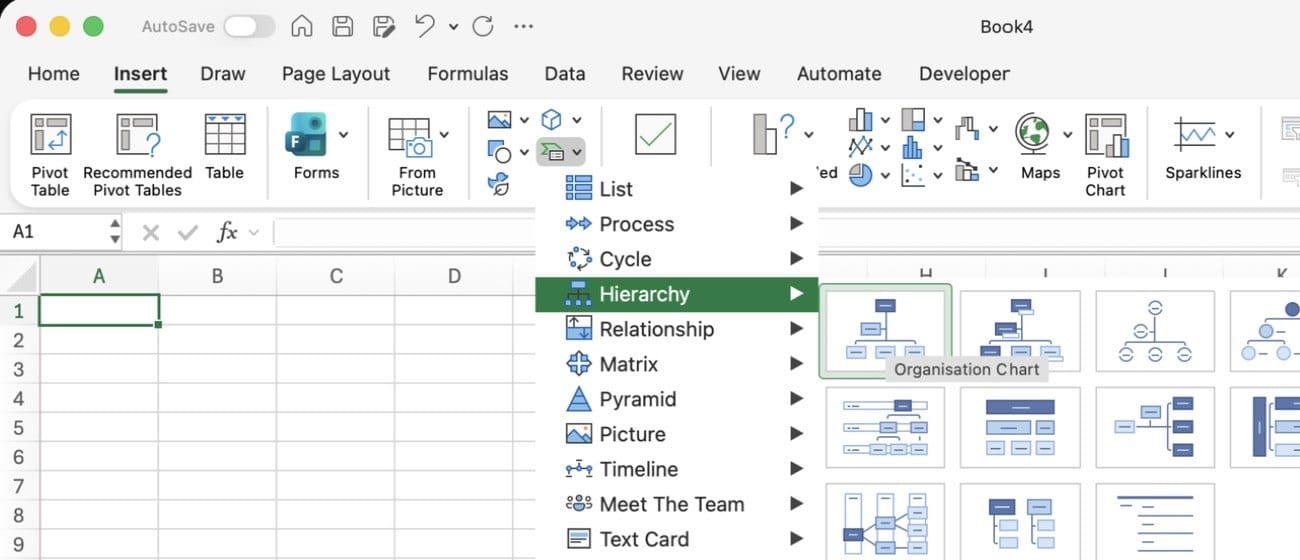Screen dimensions: 1300x560
Task: Open the Page Layout tab
Action: [x=336, y=74]
